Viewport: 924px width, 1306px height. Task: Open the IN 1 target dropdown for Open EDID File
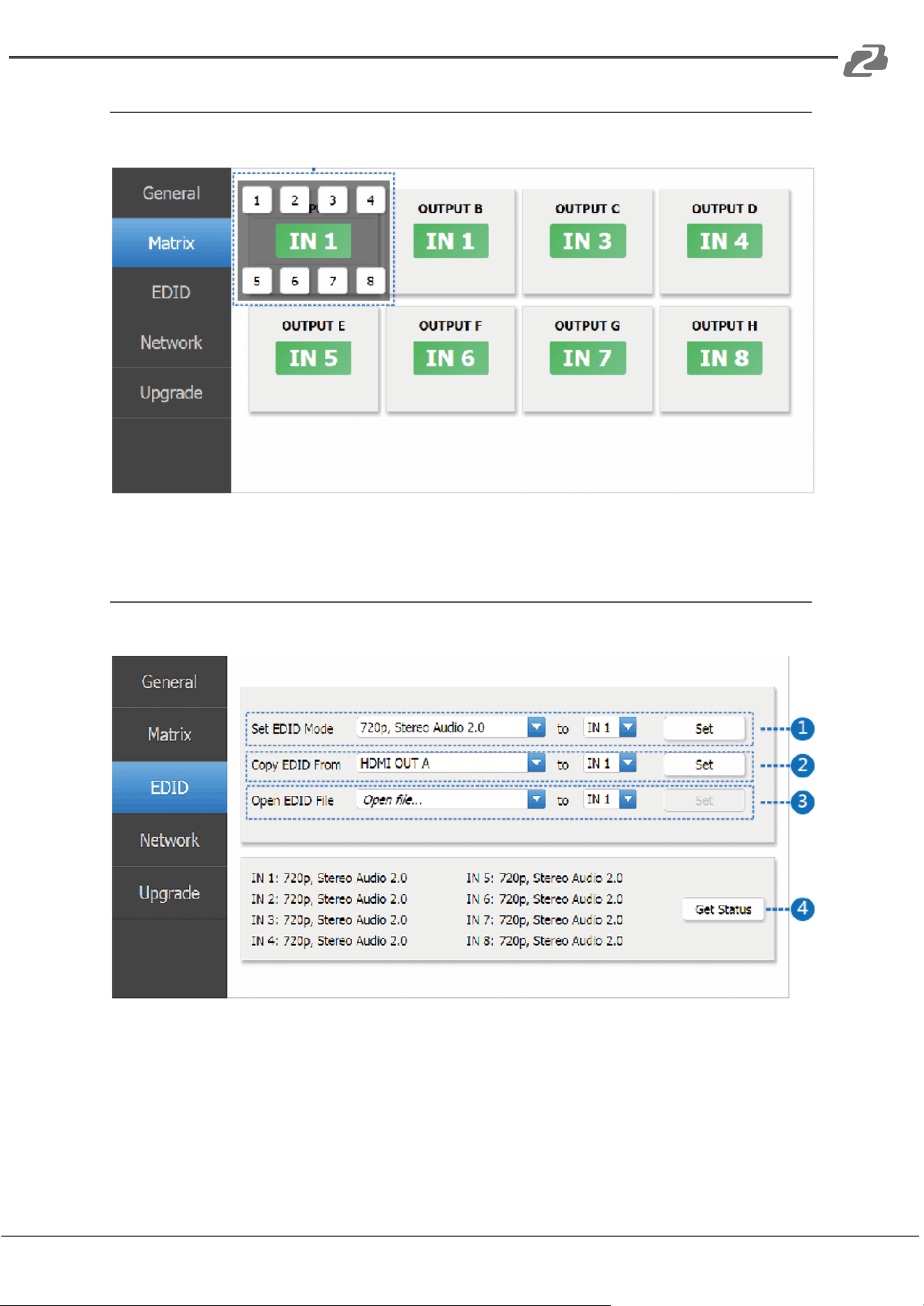click(610, 800)
